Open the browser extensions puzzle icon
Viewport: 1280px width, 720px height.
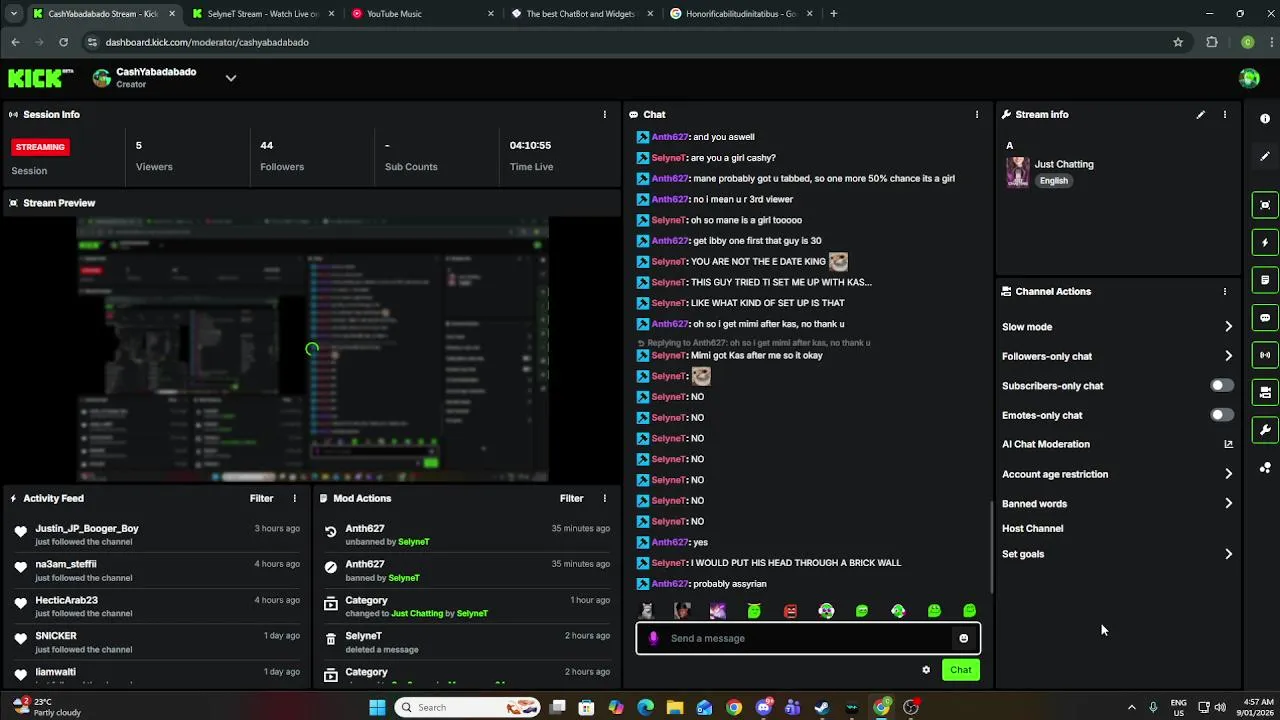pos(1212,42)
